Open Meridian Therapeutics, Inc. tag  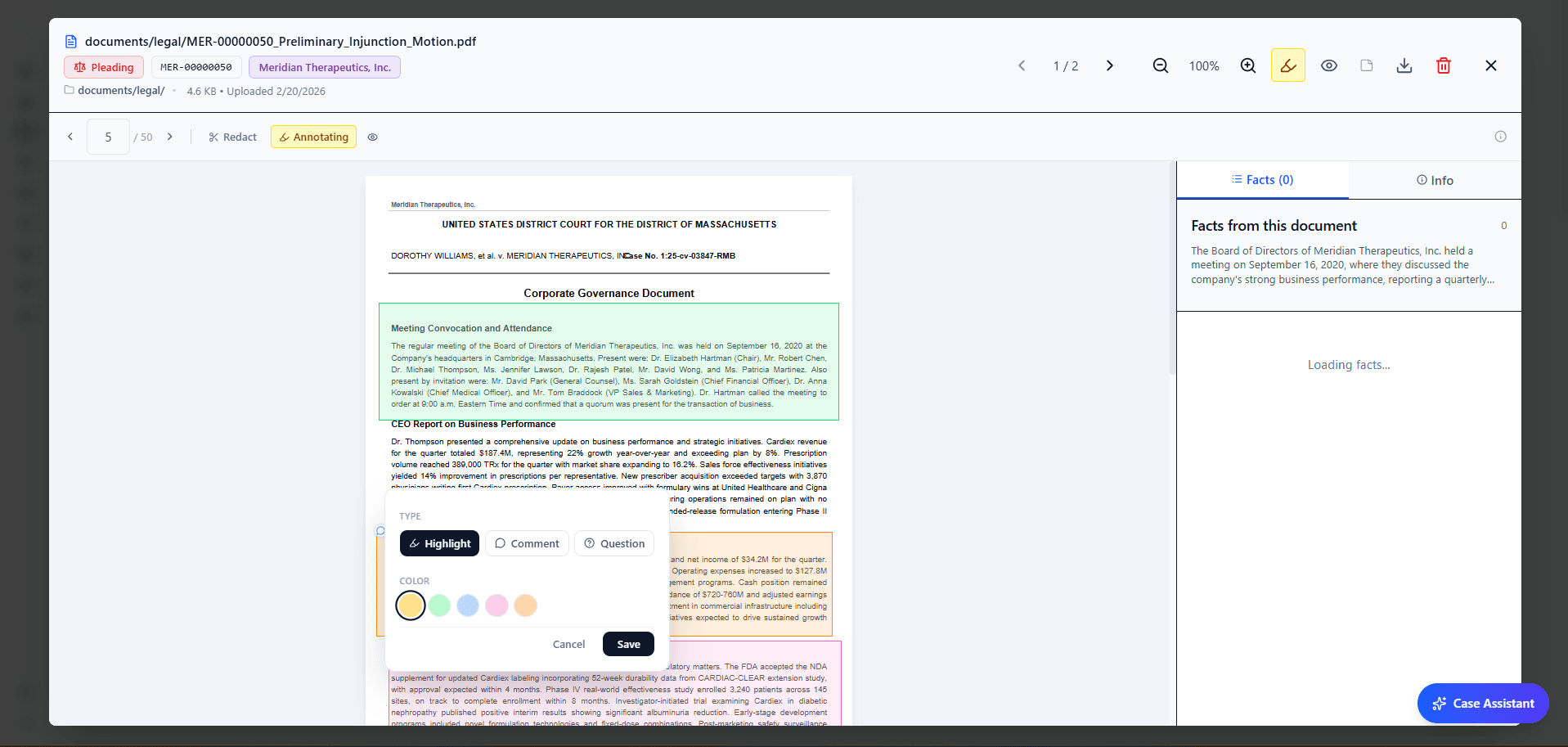point(325,67)
